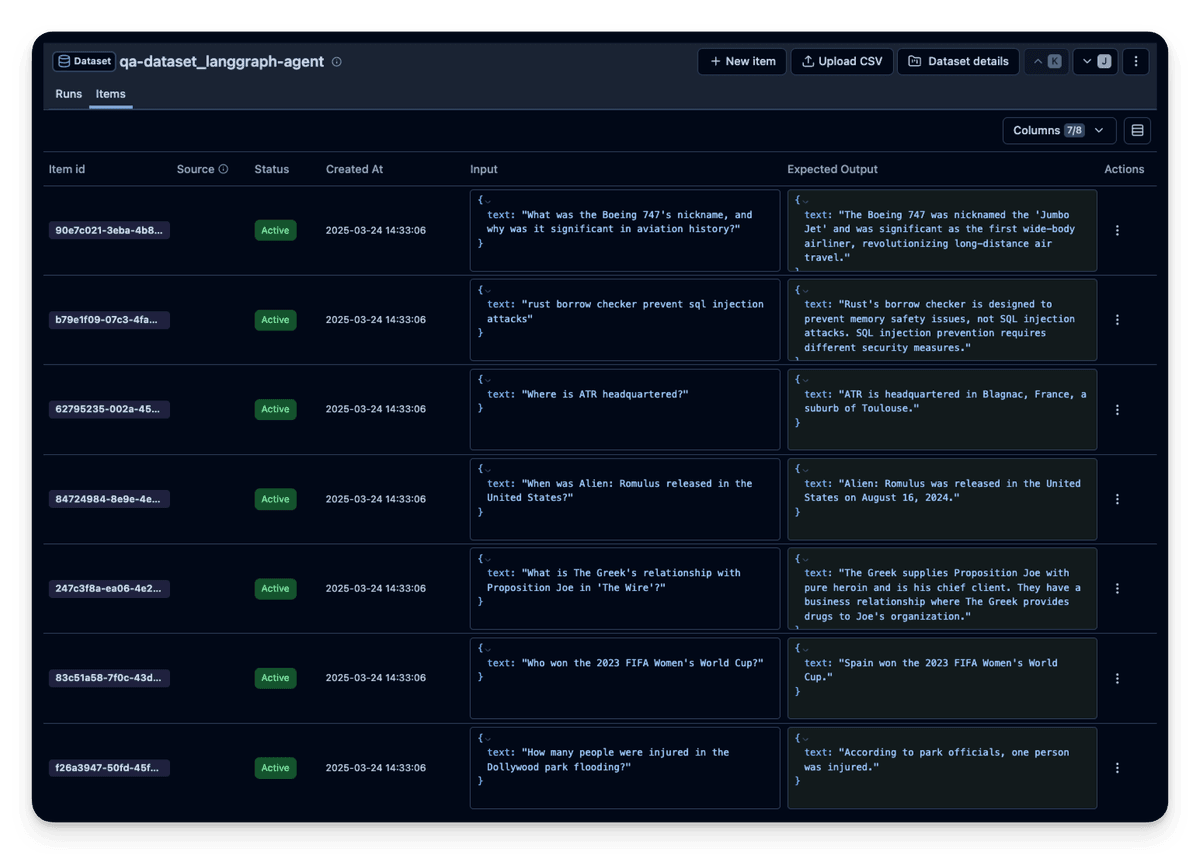Click the Source column info icon
The width and height of the screenshot is (1200, 854).
pos(223,169)
